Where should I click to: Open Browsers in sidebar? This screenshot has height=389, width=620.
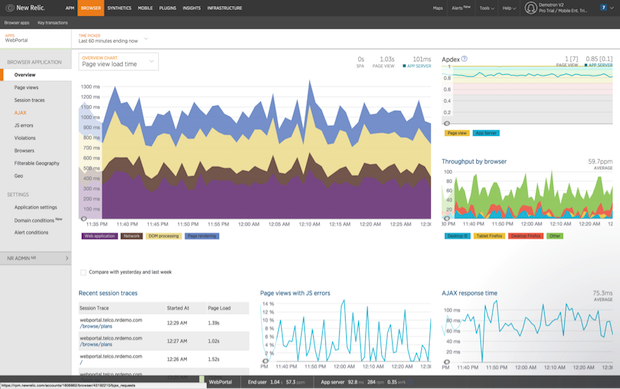pyautogui.click(x=24, y=151)
